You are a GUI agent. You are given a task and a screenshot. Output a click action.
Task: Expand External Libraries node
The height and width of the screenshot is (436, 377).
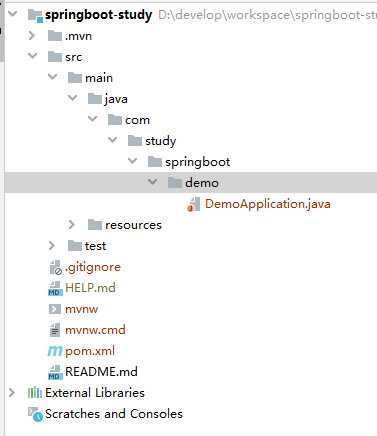click(x=12, y=392)
